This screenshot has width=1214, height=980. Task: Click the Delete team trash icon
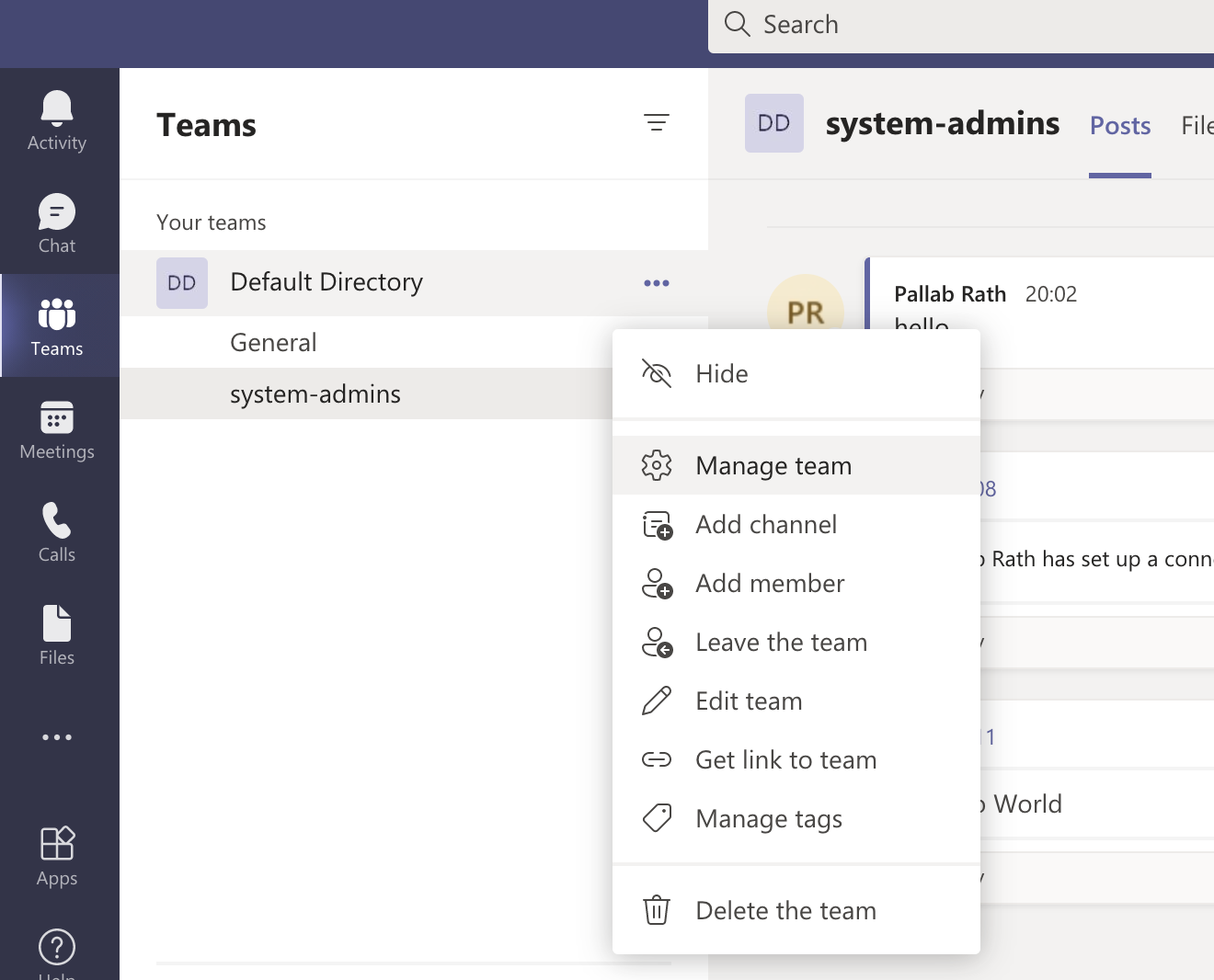point(657,910)
